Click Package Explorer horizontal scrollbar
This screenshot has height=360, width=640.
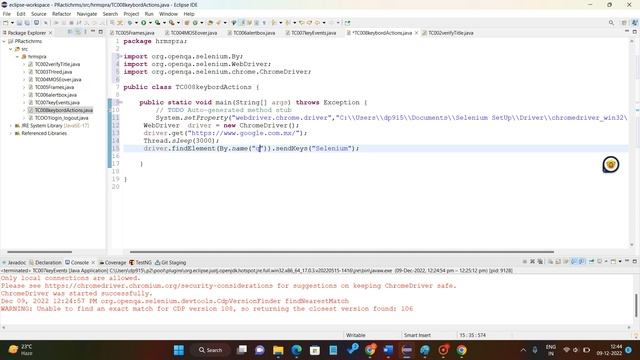[x=40, y=252]
